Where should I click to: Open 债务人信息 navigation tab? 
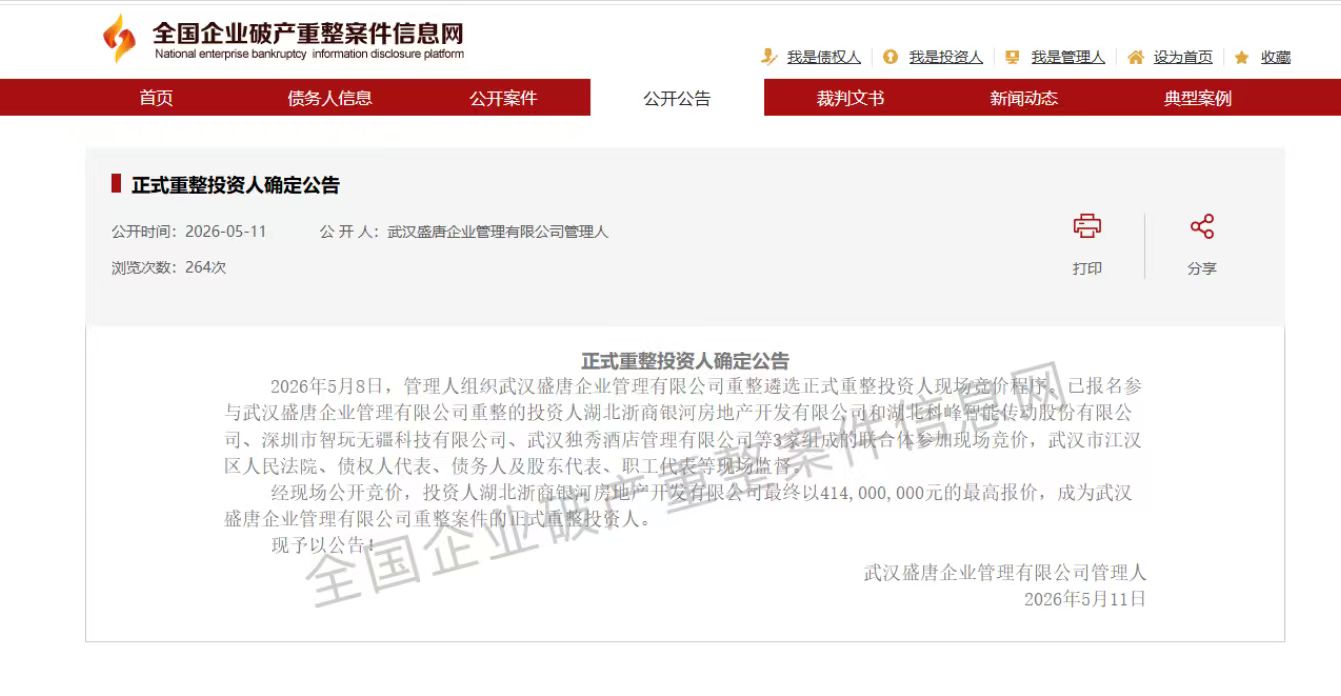coord(330,98)
